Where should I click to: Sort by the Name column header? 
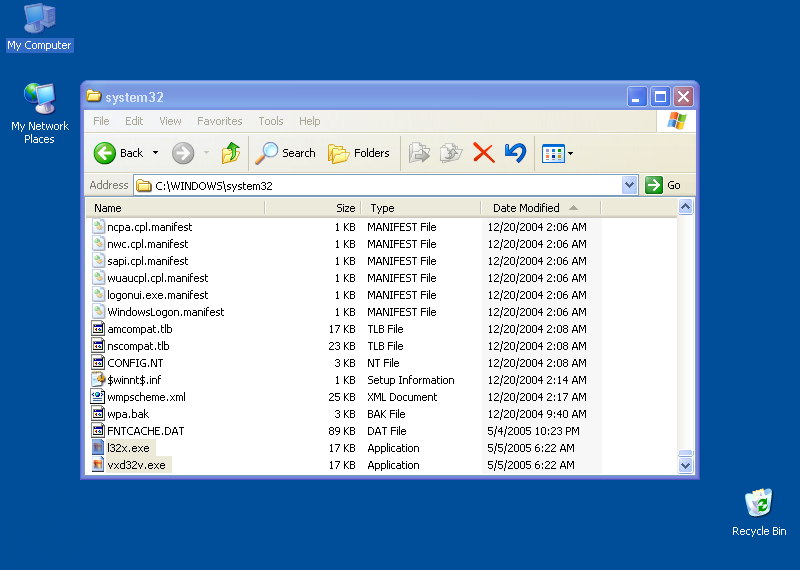coord(175,208)
